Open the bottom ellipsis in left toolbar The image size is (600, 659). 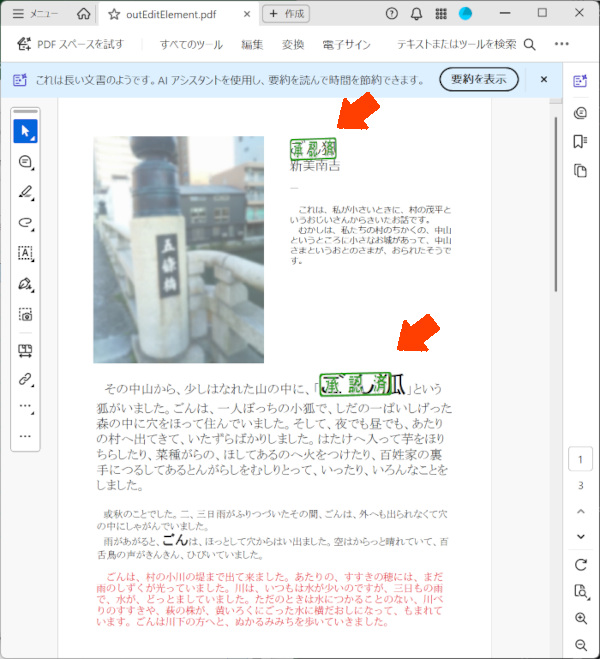pos(25,436)
